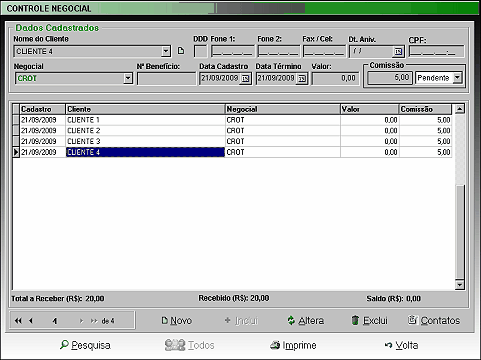Click the CPF input field

pyautogui.click(x=436, y=52)
